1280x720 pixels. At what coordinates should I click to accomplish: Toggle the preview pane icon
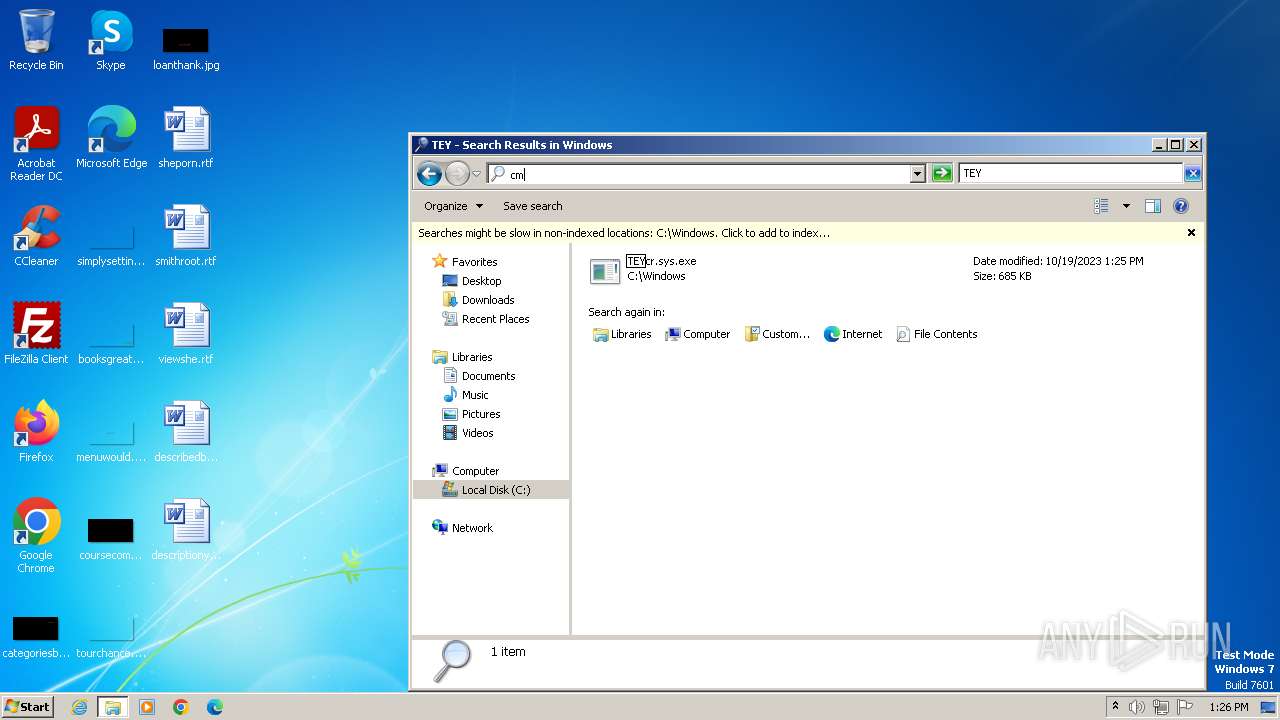tap(1153, 206)
